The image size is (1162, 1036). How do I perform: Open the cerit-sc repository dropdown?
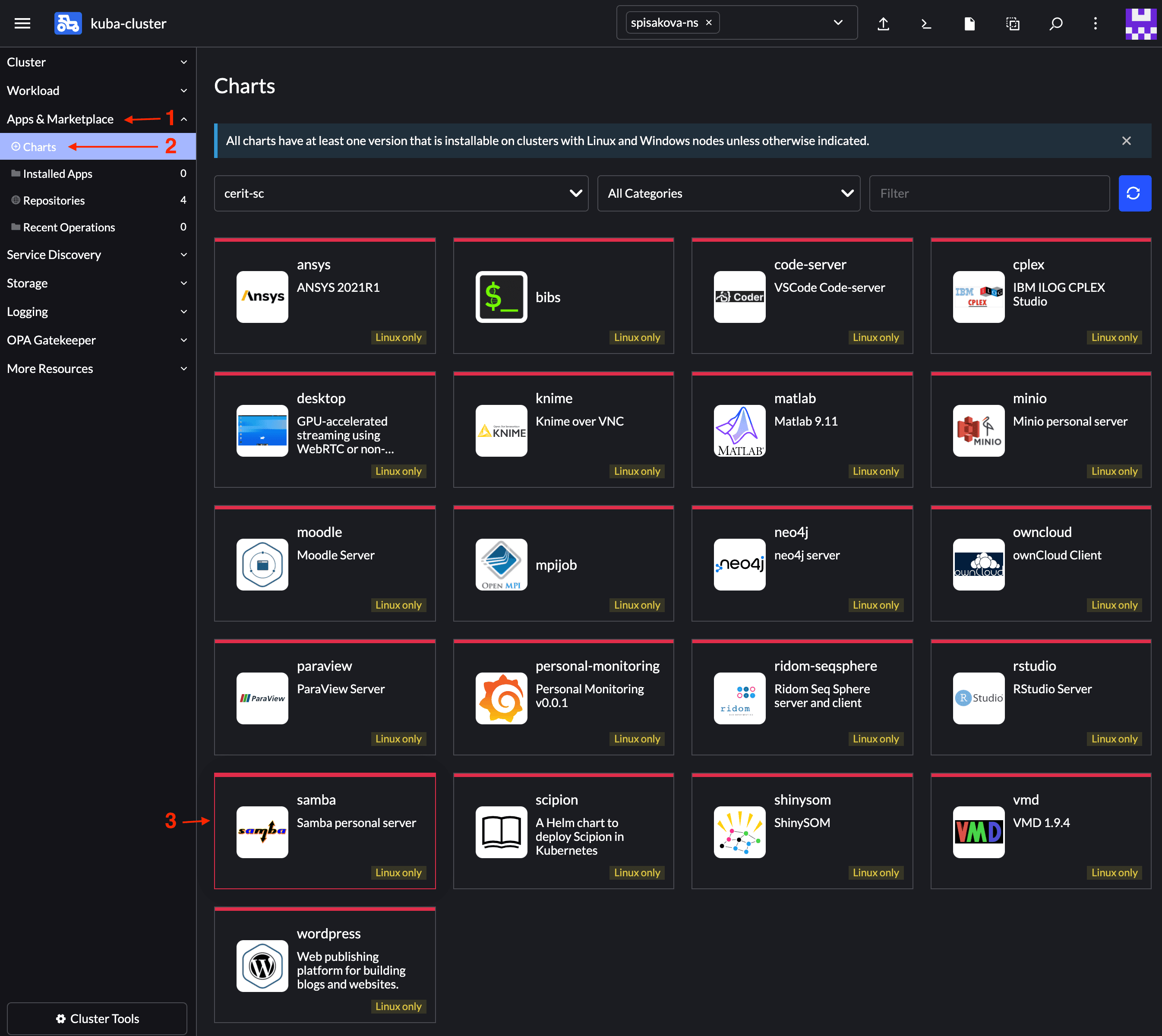(x=401, y=193)
